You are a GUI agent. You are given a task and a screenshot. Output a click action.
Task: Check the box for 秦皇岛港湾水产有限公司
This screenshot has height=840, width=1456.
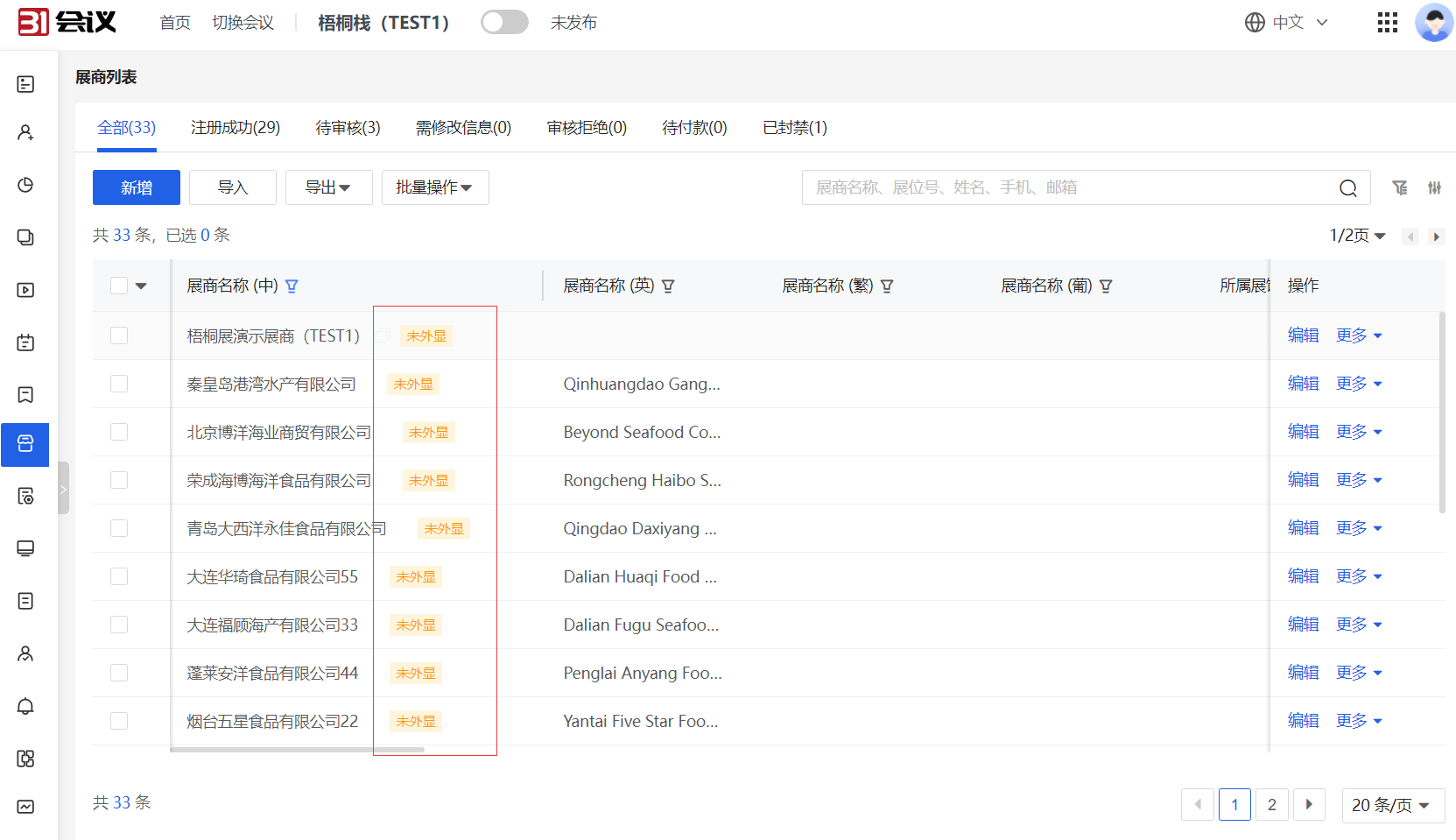(119, 385)
